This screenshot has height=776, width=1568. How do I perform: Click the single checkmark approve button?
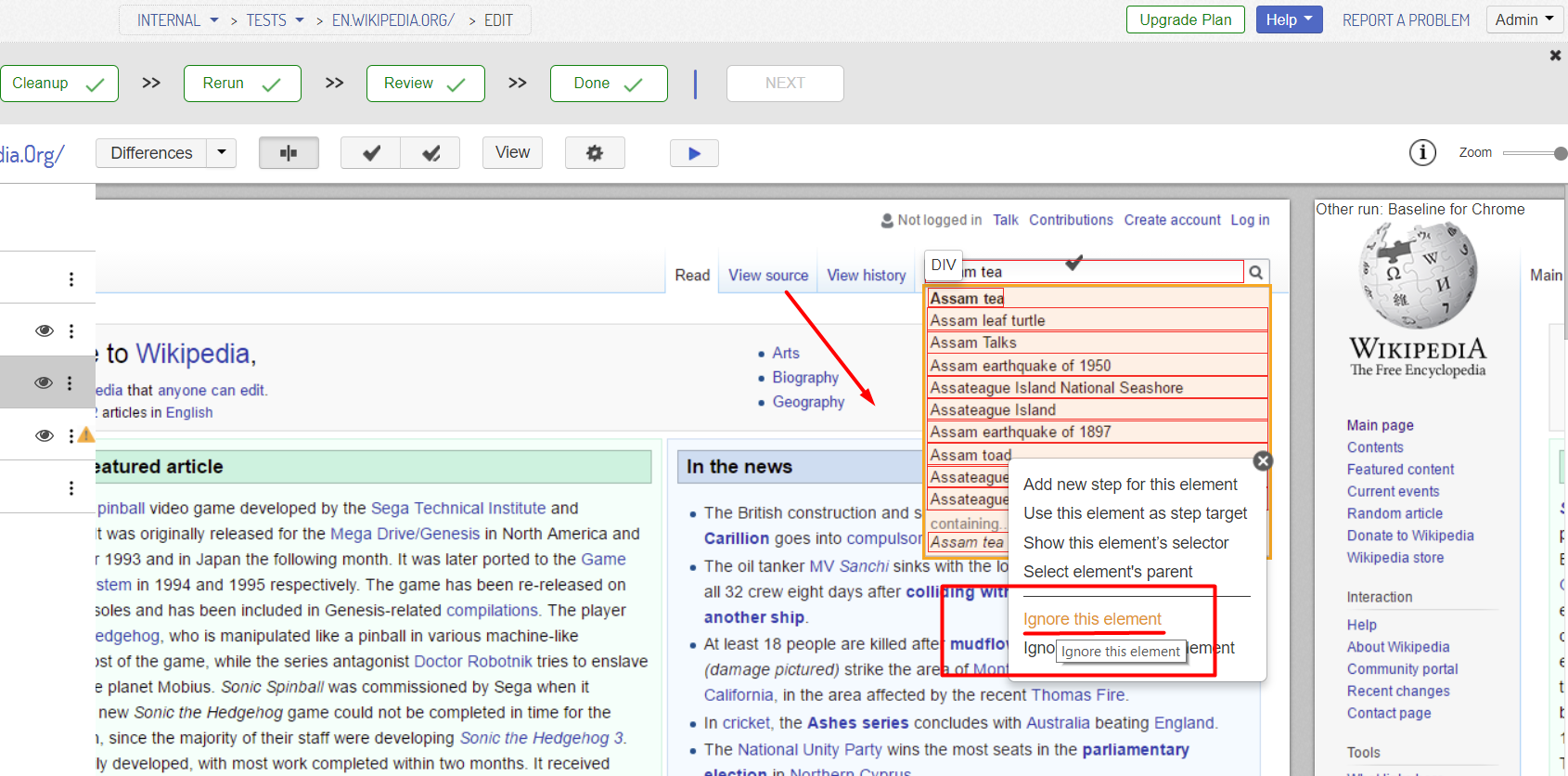[371, 153]
